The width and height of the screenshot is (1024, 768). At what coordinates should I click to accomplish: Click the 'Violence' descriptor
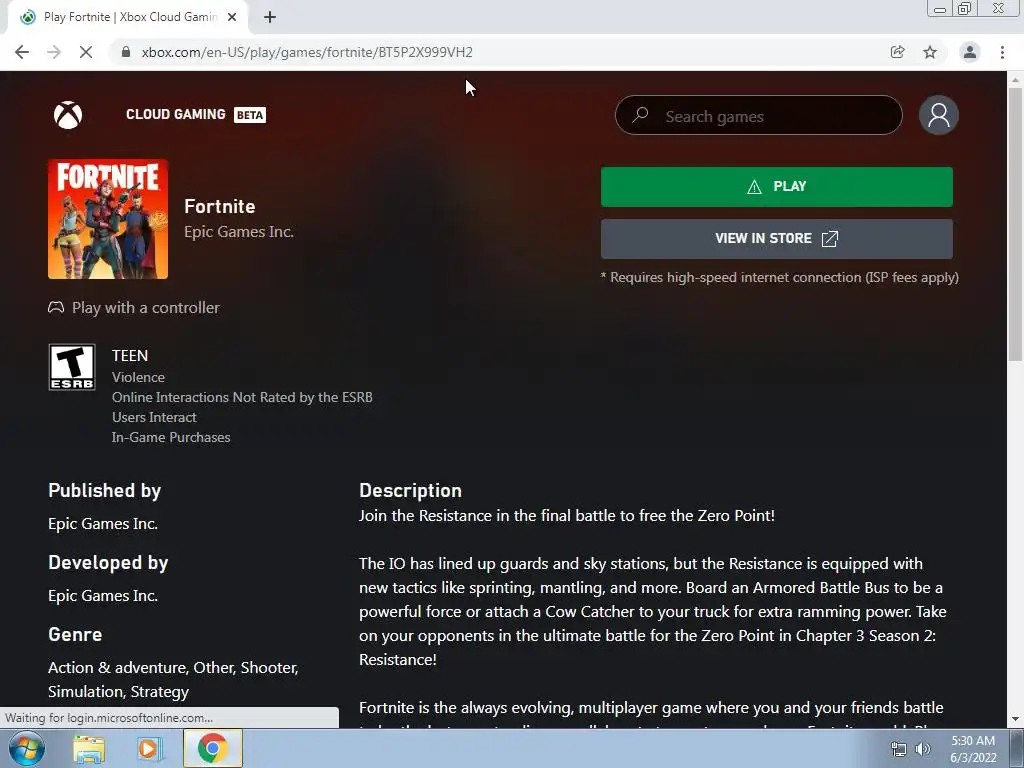138,377
